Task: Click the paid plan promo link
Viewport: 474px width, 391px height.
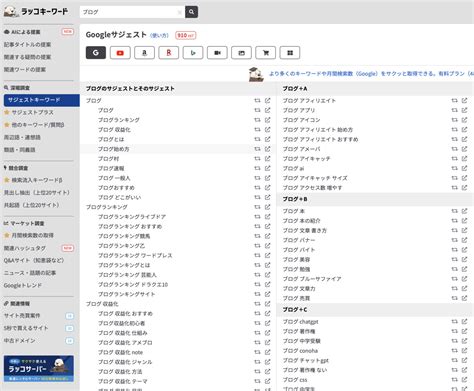Action: point(371,74)
